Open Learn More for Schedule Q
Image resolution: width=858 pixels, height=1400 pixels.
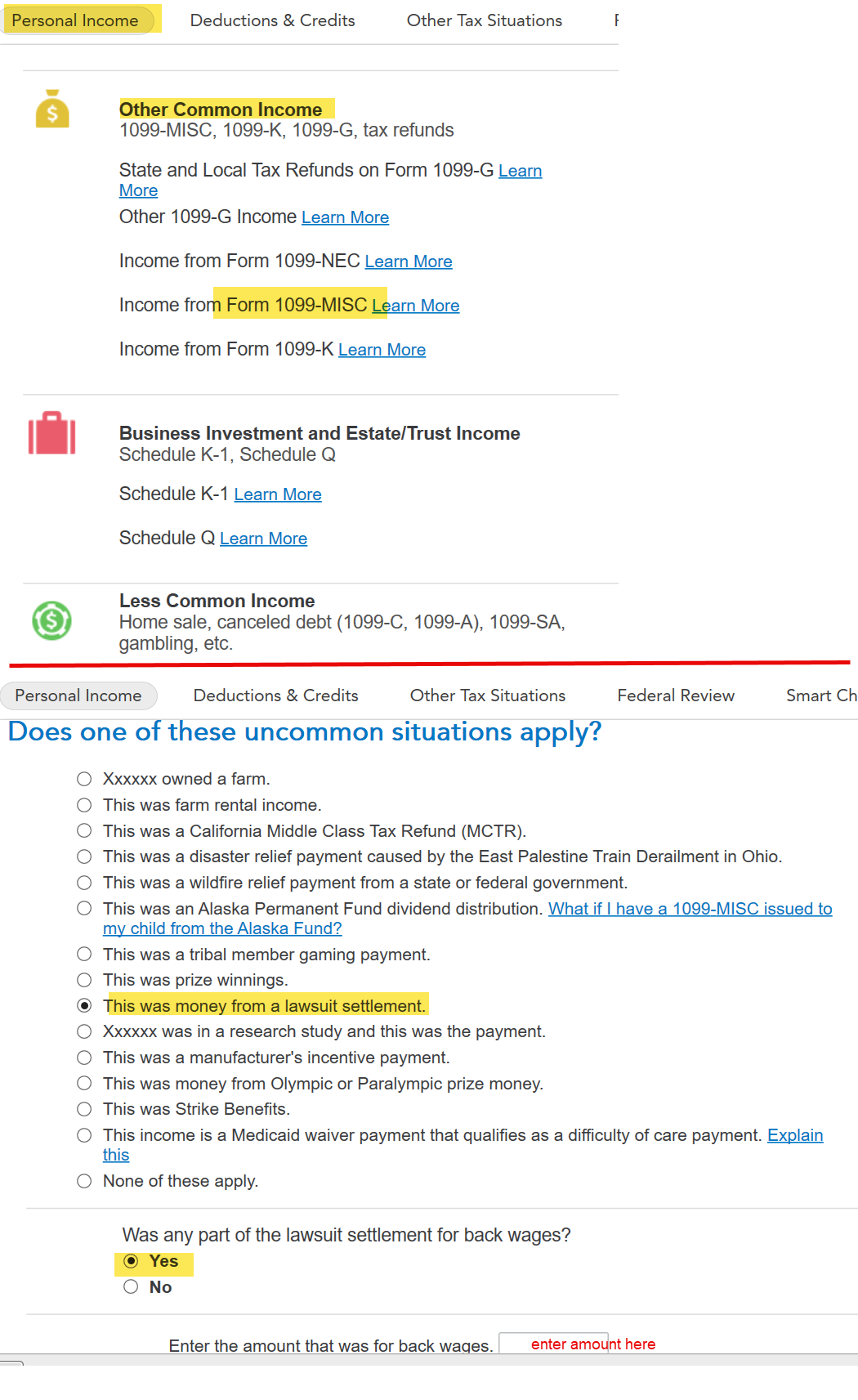point(263,539)
